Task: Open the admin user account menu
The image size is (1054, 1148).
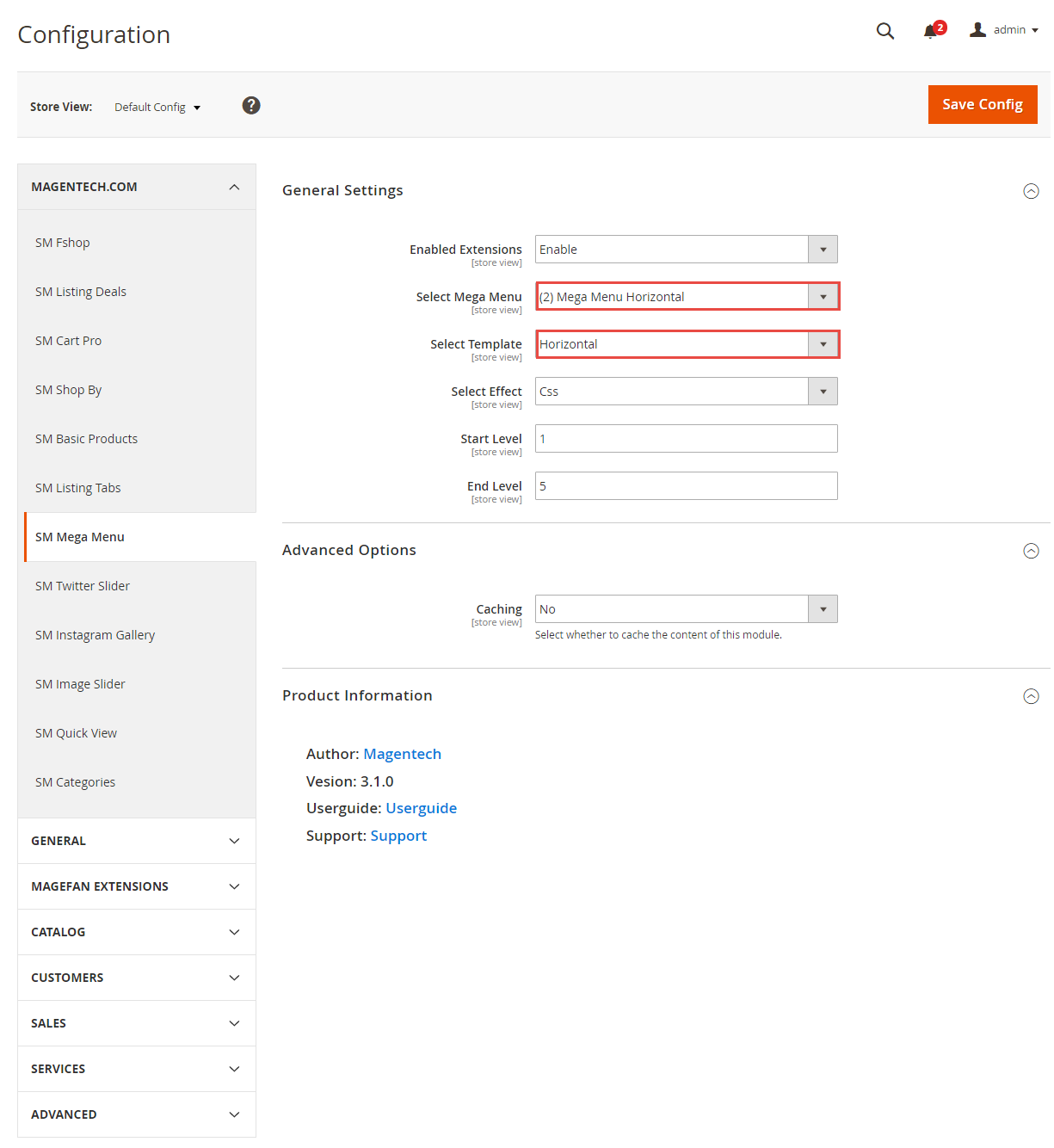Action: click(x=1004, y=30)
